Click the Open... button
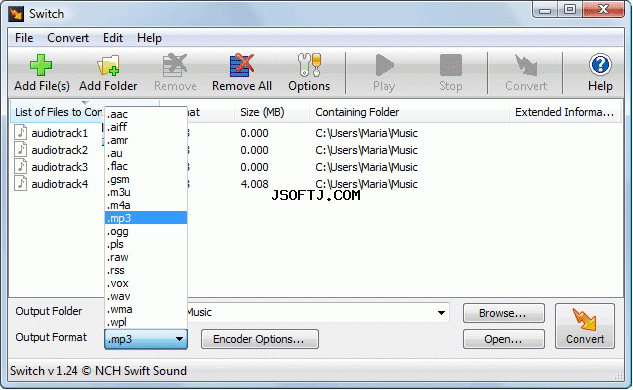Screen dimensions: 633x390 click(503, 339)
